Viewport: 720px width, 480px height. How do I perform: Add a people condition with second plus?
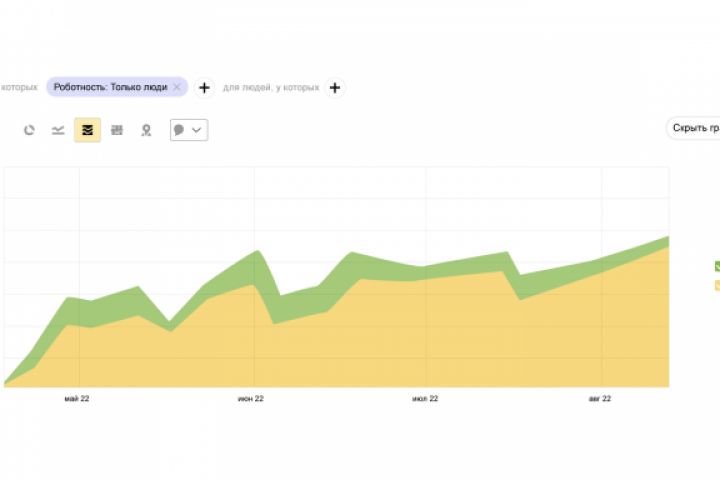click(x=335, y=88)
